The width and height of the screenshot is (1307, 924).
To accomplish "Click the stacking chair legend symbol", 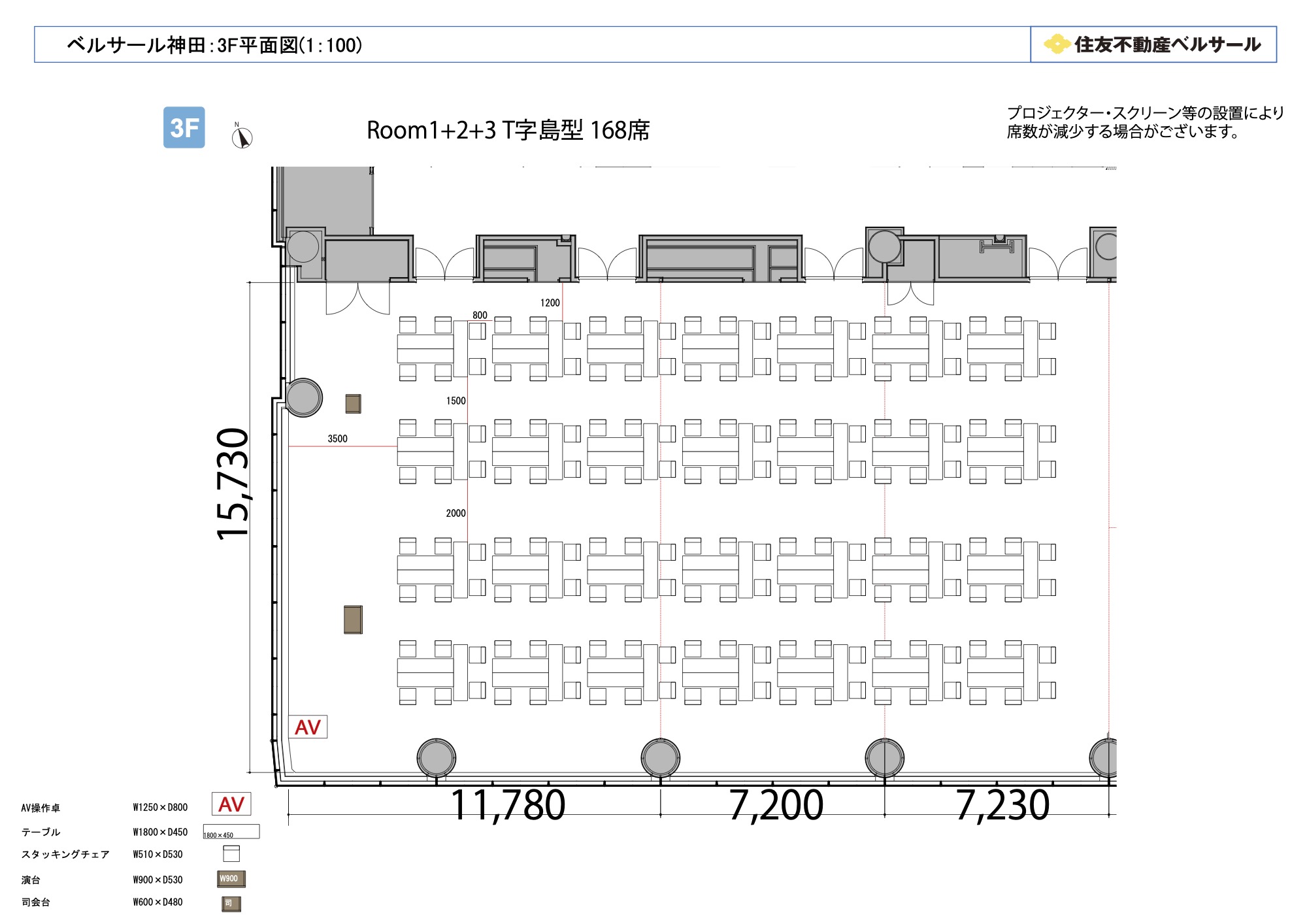I will coord(231,853).
